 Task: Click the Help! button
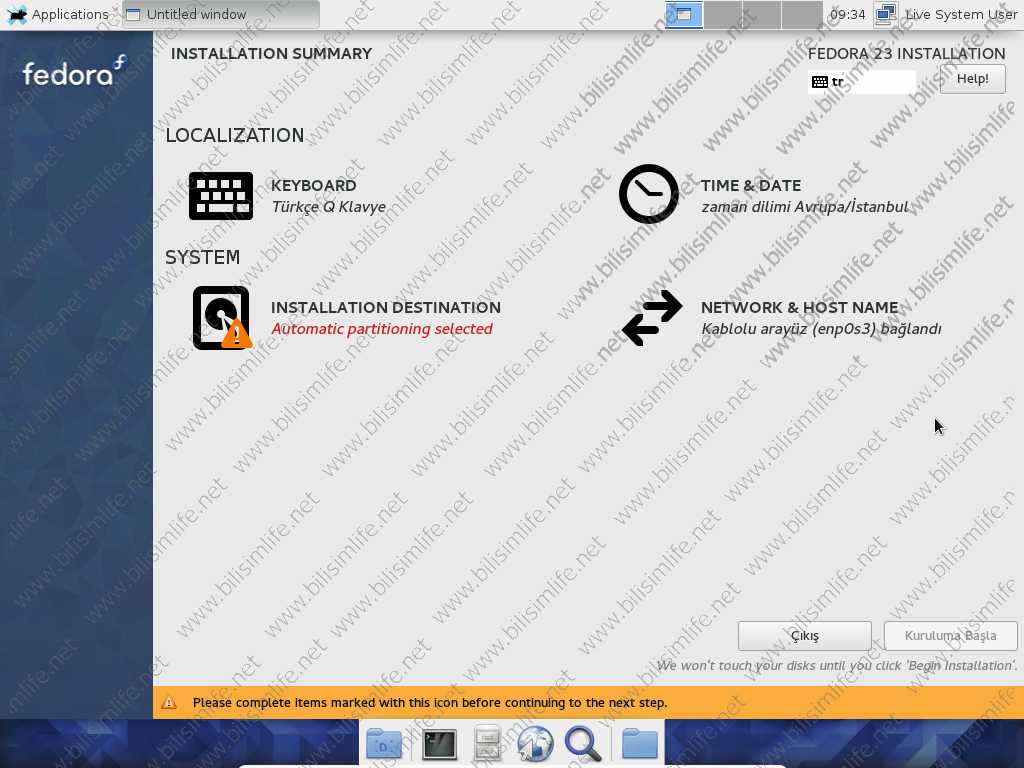click(x=972, y=79)
